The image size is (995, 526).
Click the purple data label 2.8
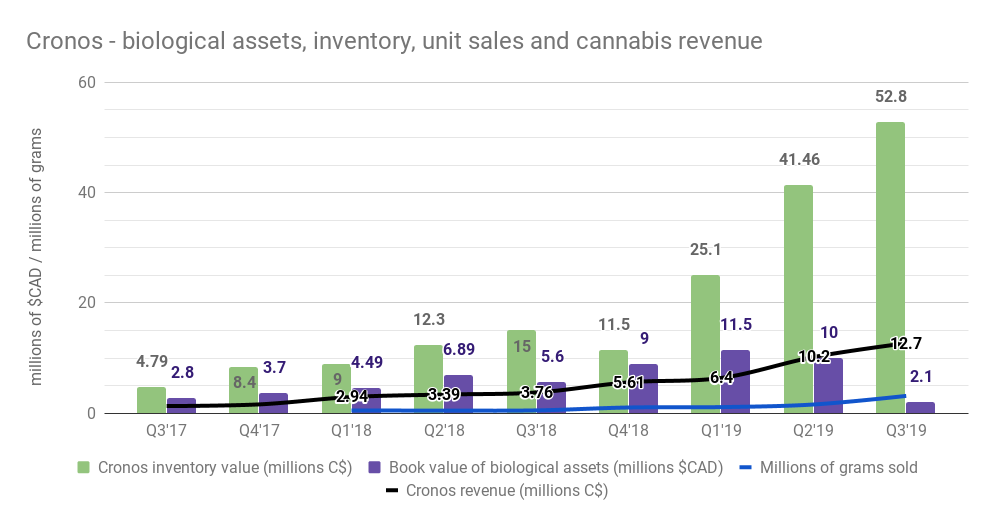182,372
